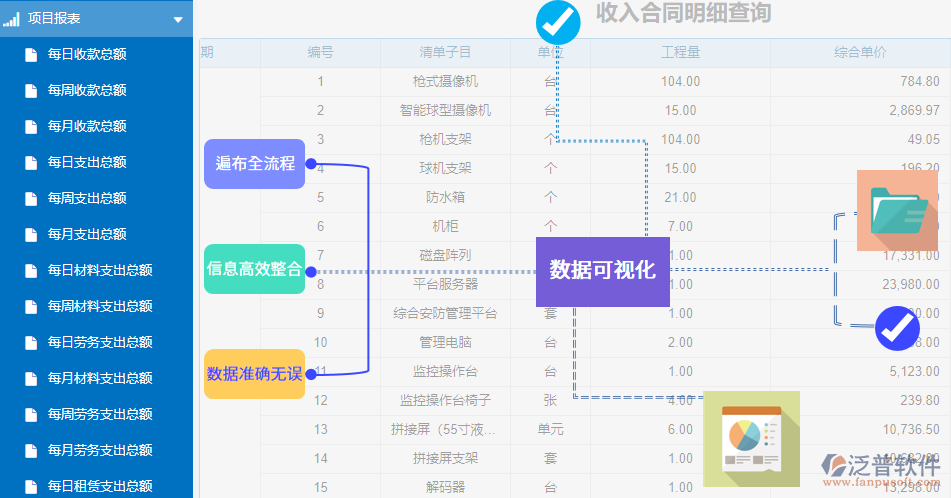Click the document icon beside 每日收款总额
Screen dimensions: 951x498
31,54
